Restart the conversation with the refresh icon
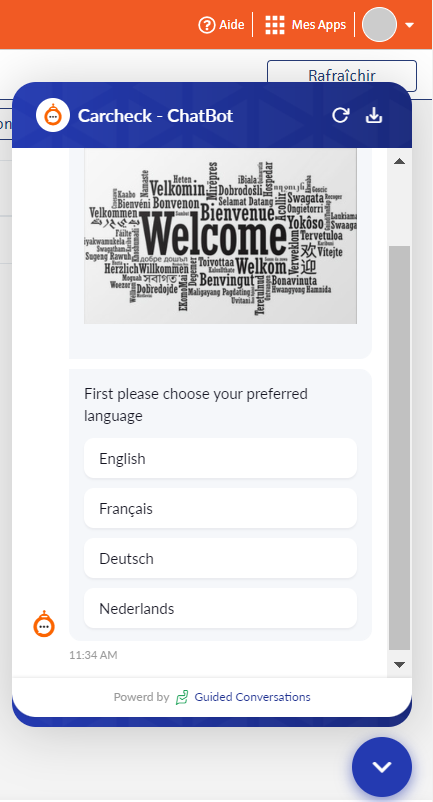Viewport: 433px width, 802px height. pyautogui.click(x=340, y=116)
